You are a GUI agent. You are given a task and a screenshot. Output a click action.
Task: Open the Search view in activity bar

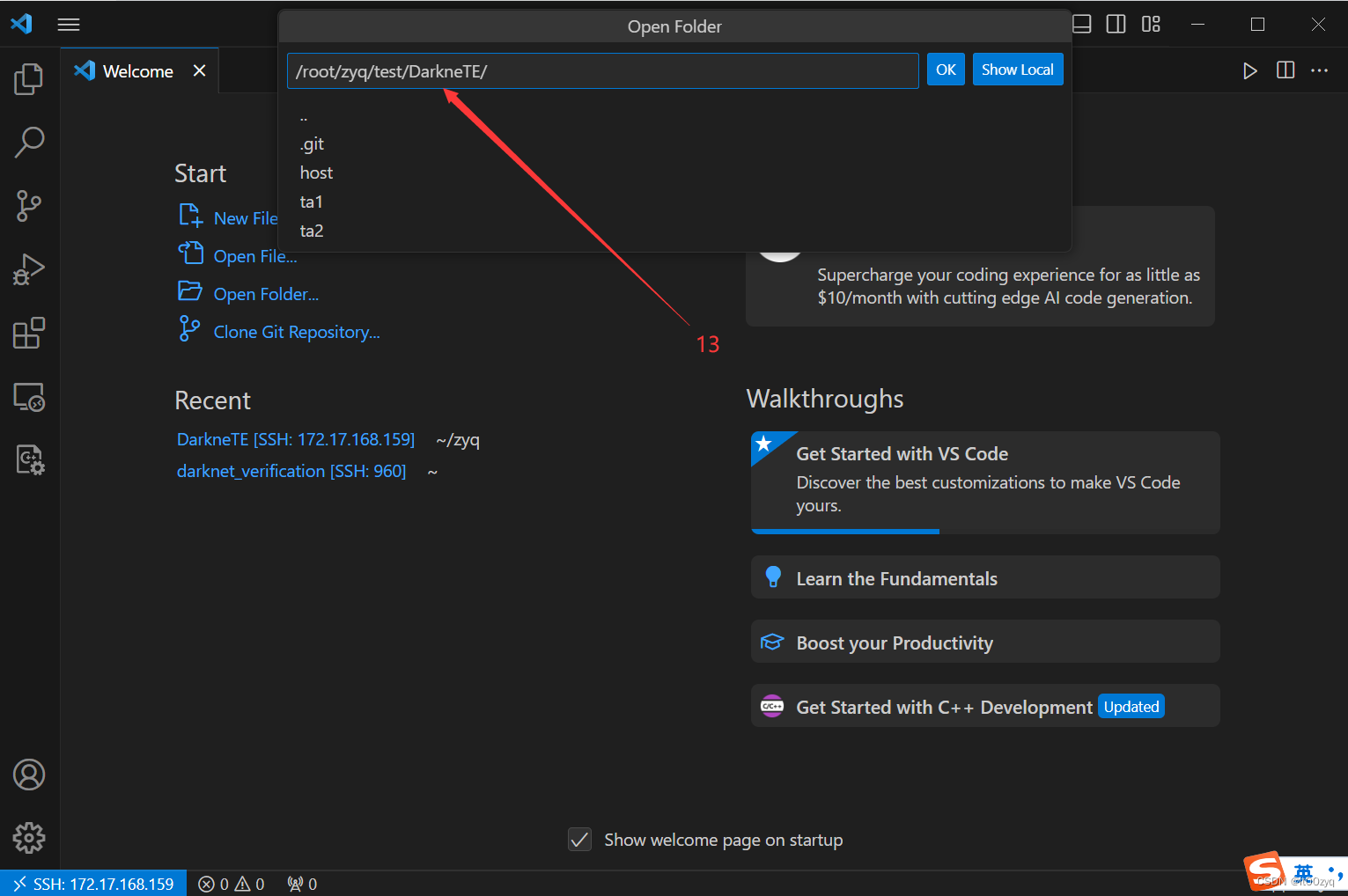tap(29, 143)
